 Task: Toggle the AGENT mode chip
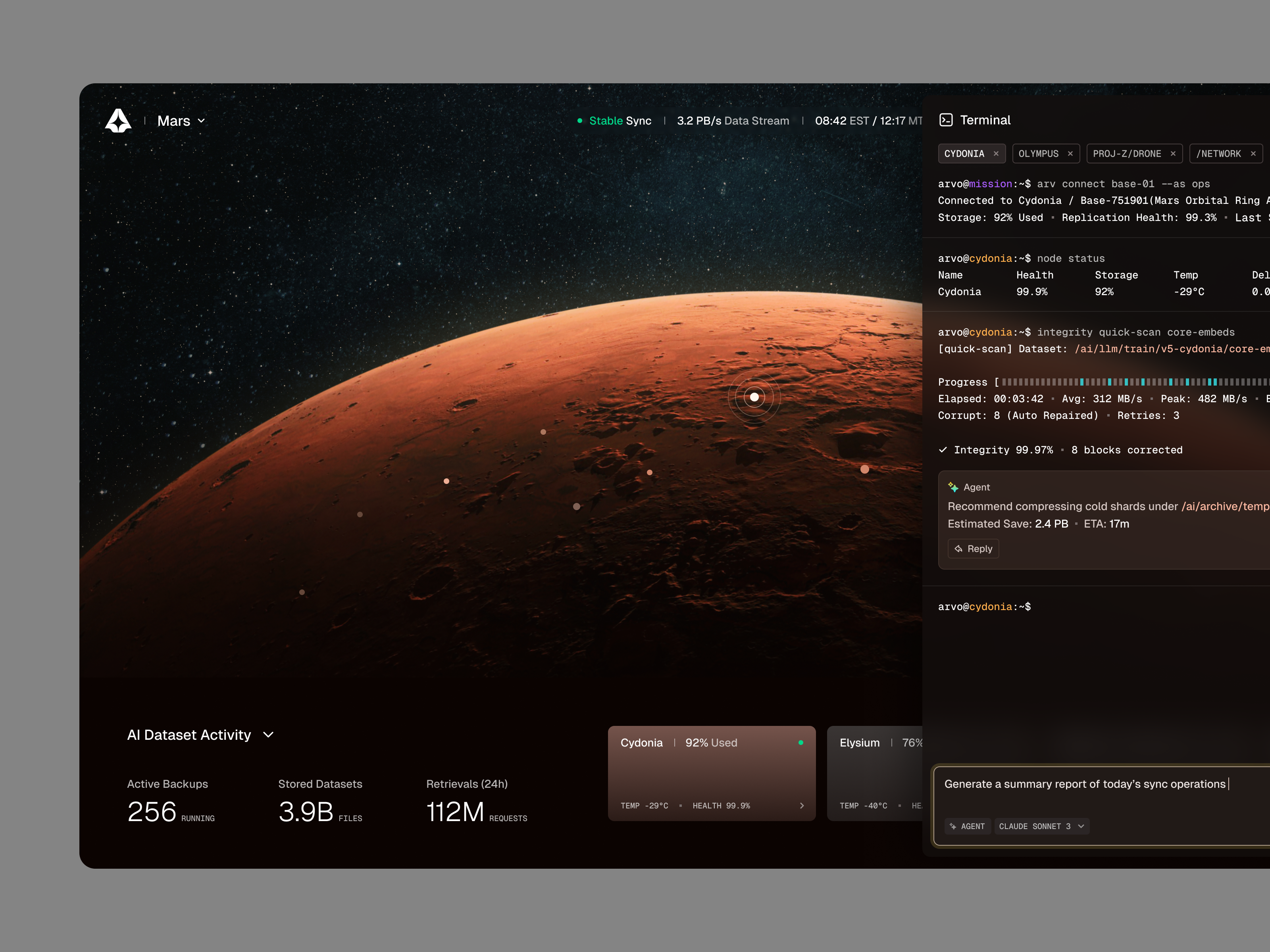pyautogui.click(x=968, y=826)
